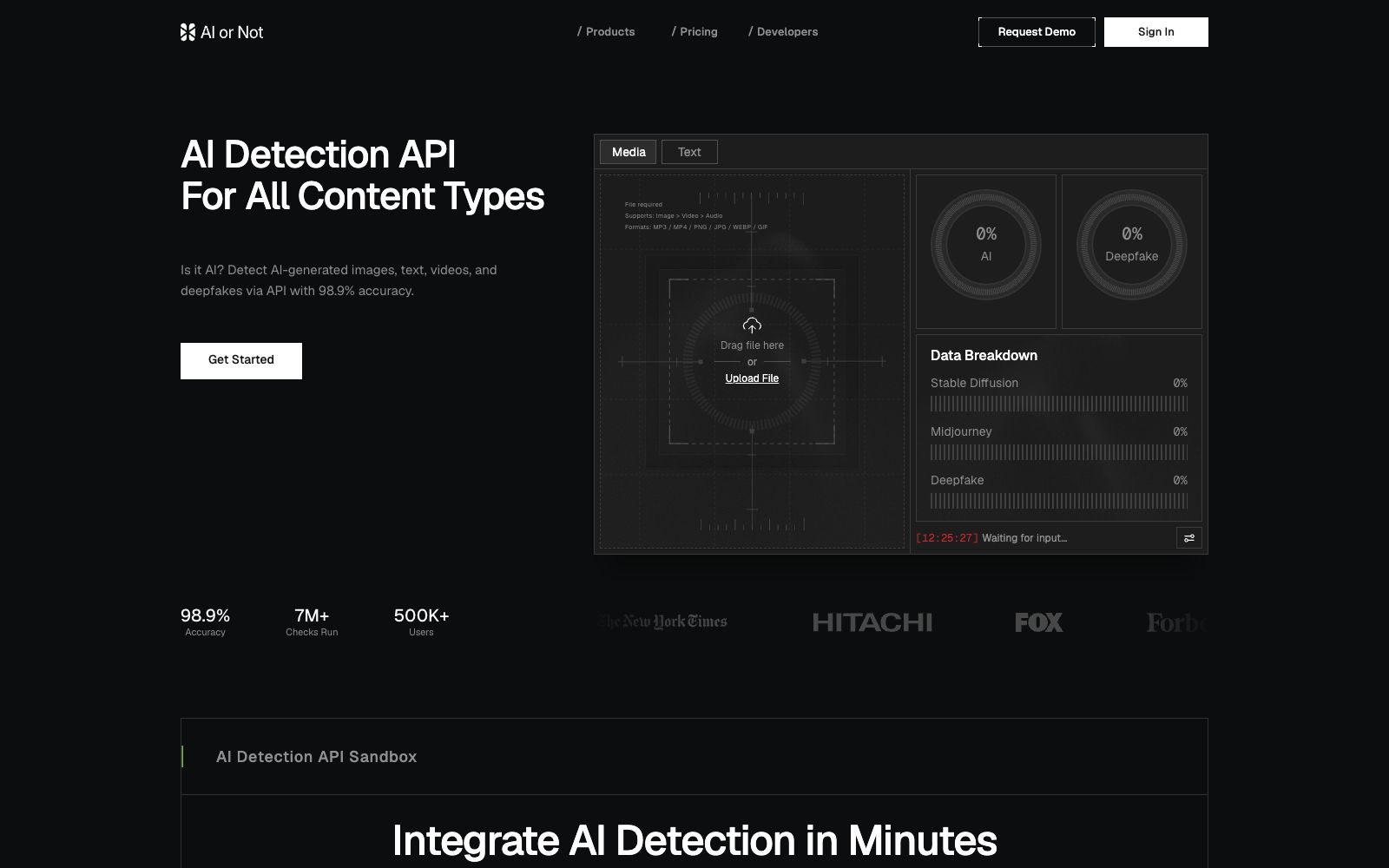Viewport: 1389px width, 868px height.
Task: Click the AI or Not brand name
Action: click(232, 32)
